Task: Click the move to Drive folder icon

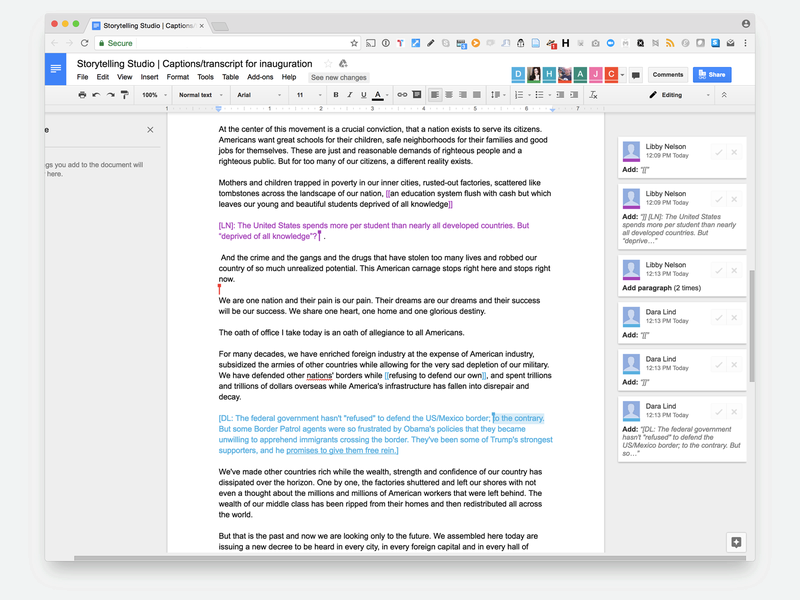Action: pos(343,64)
